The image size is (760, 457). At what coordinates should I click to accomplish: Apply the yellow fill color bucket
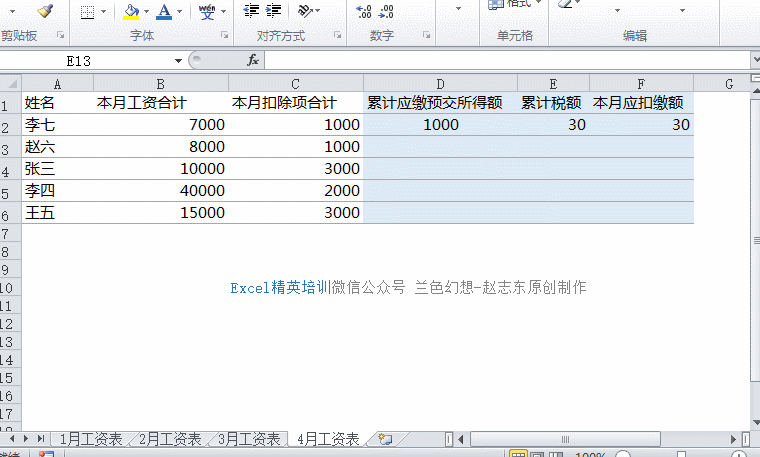click(131, 12)
